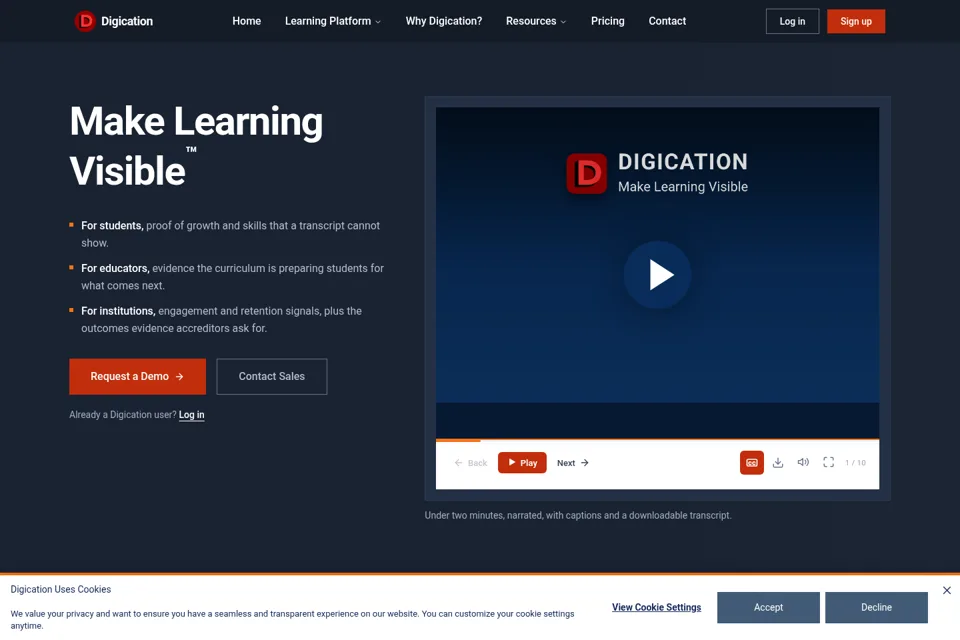Go to the Home menu item

coord(246,21)
